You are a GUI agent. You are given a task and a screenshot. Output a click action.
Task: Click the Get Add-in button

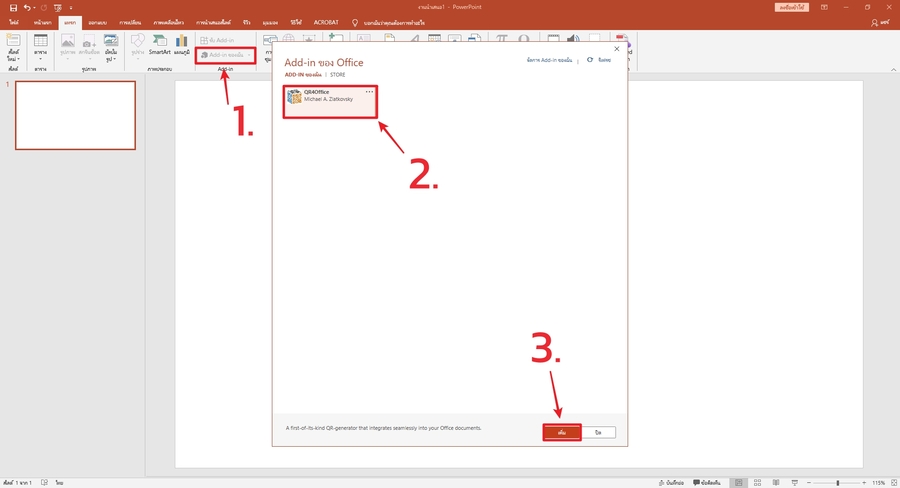pos(217,40)
